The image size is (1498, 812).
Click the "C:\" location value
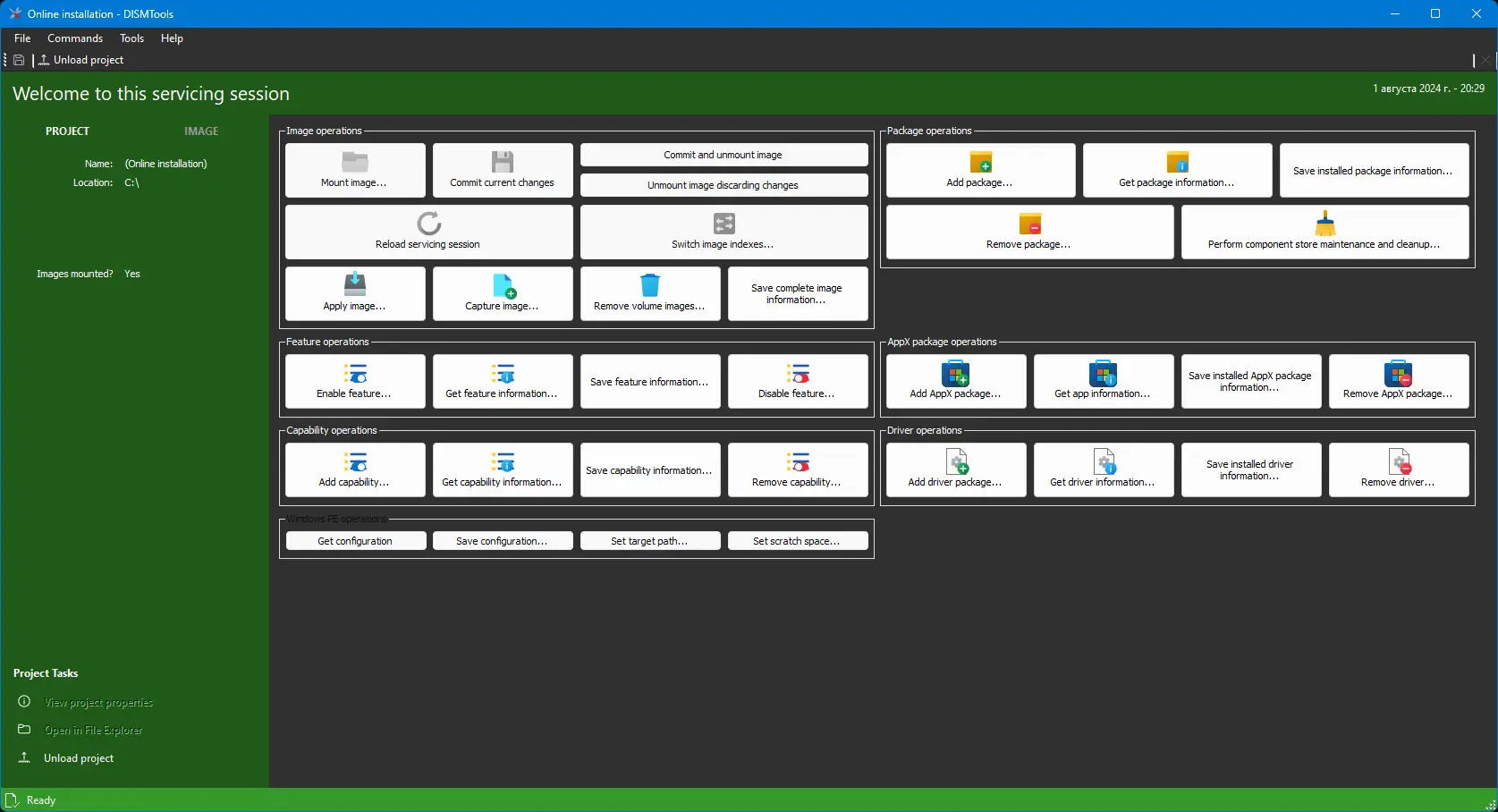point(132,182)
